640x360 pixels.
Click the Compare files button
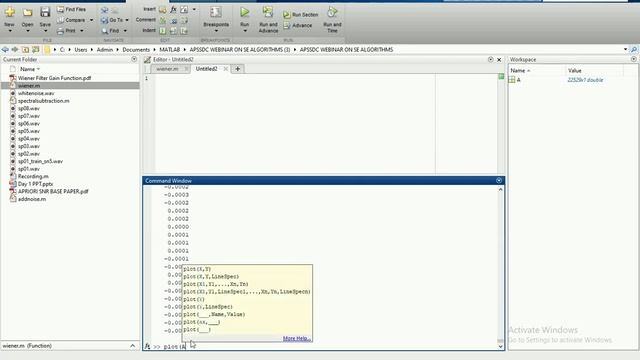71,20
